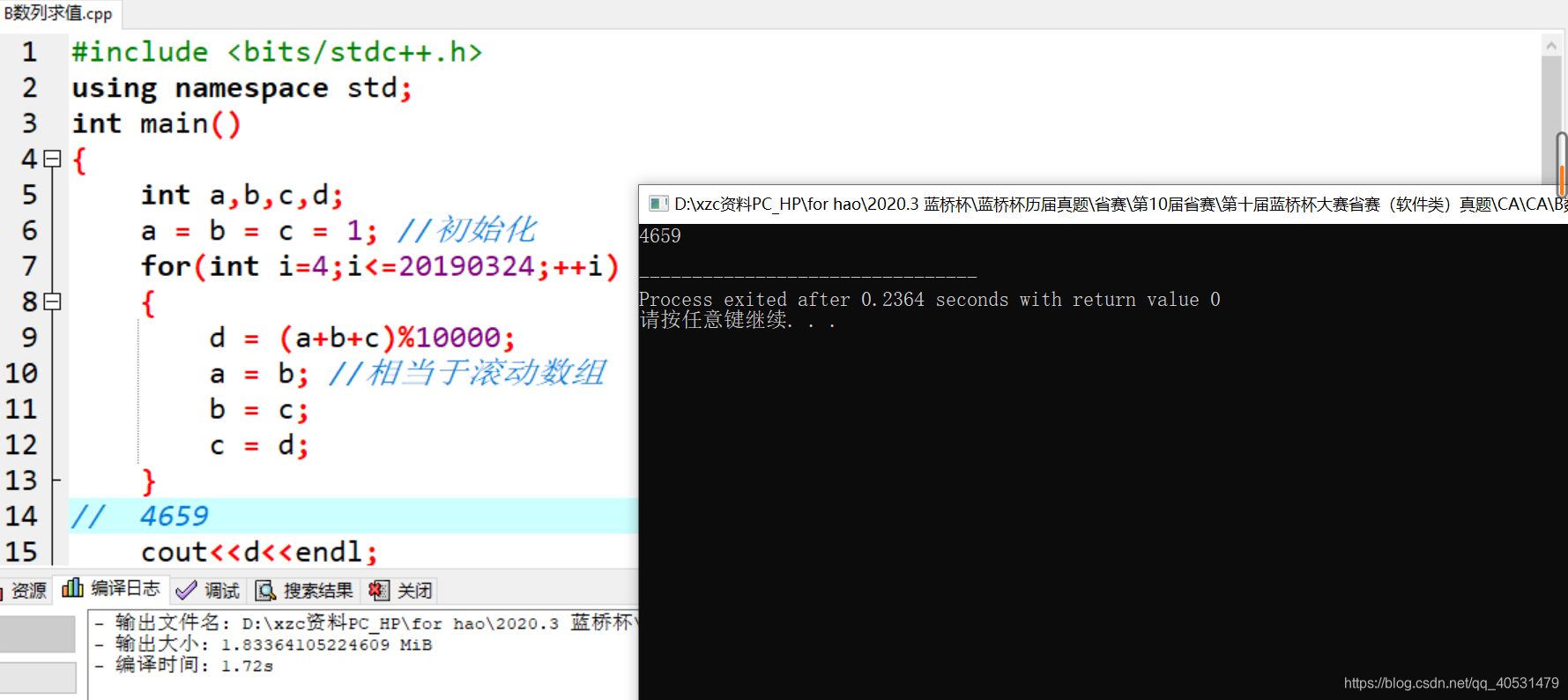Click the 'cout<<d<<endl;' line
The image size is (1568, 700).
point(259,552)
